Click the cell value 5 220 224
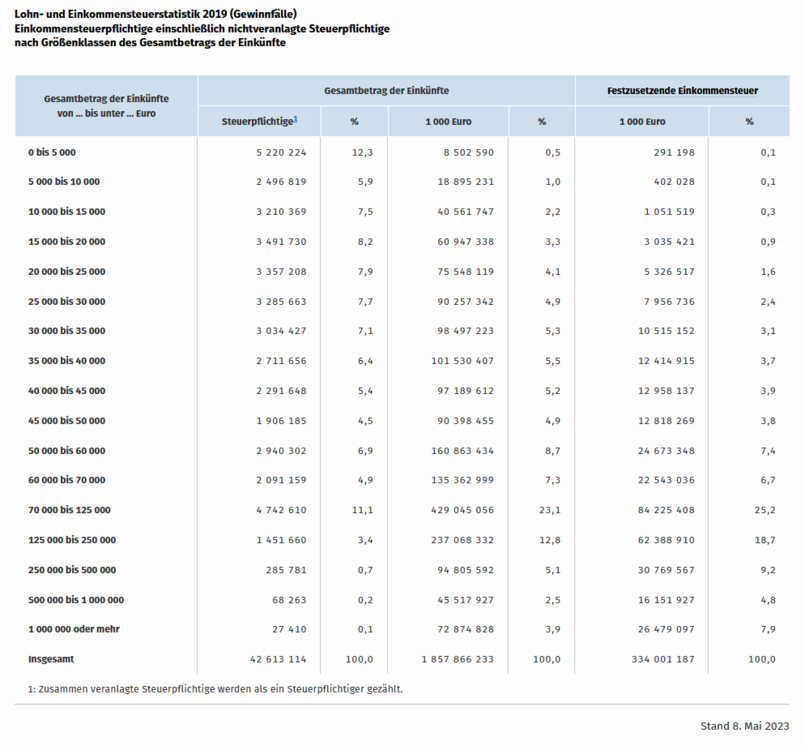805x750 pixels. click(x=281, y=152)
